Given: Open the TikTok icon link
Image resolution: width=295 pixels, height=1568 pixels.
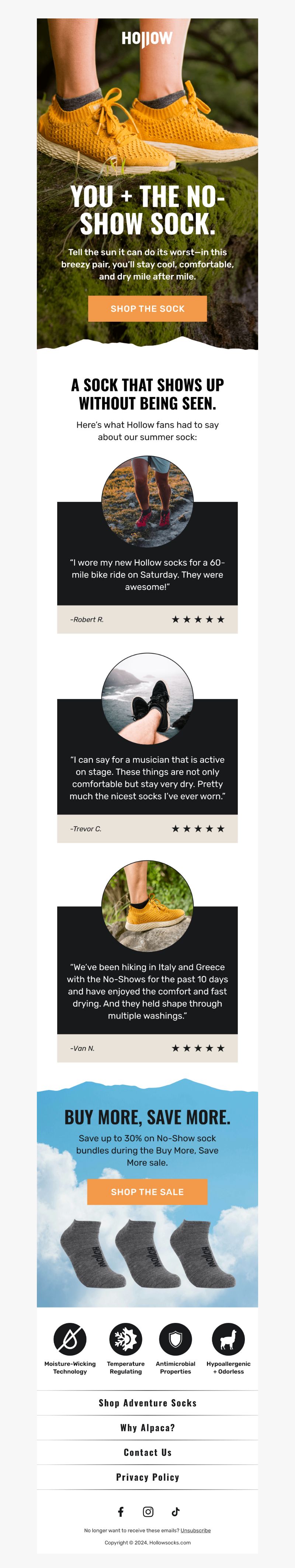Looking at the screenshot, I should click(x=176, y=1512).
